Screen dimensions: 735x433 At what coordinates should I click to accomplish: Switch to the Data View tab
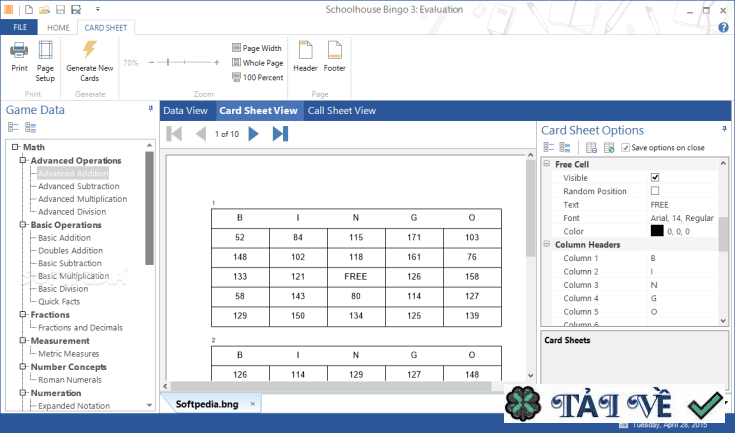tap(185, 111)
